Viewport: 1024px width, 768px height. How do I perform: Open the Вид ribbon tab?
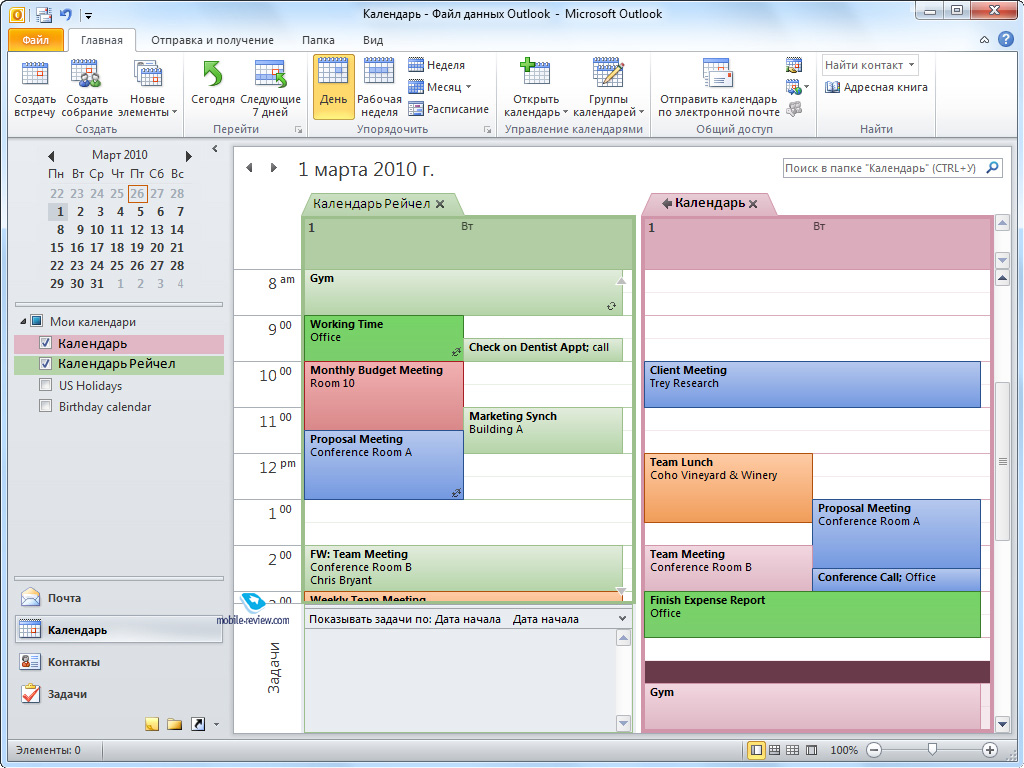pyautogui.click(x=373, y=40)
